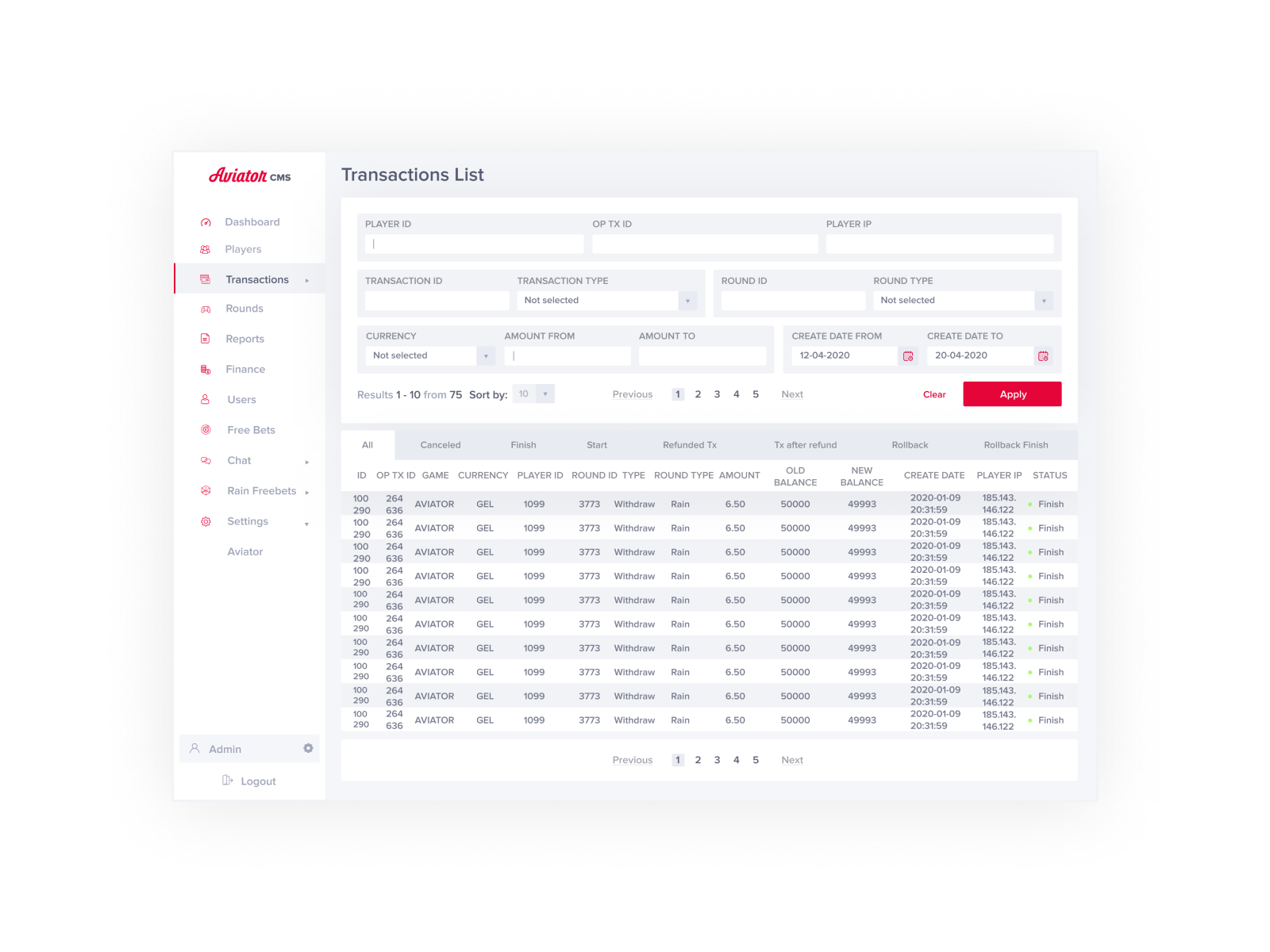The width and height of the screenshot is (1270, 952).
Task: Focus the Round ID input field
Action: [x=794, y=301]
